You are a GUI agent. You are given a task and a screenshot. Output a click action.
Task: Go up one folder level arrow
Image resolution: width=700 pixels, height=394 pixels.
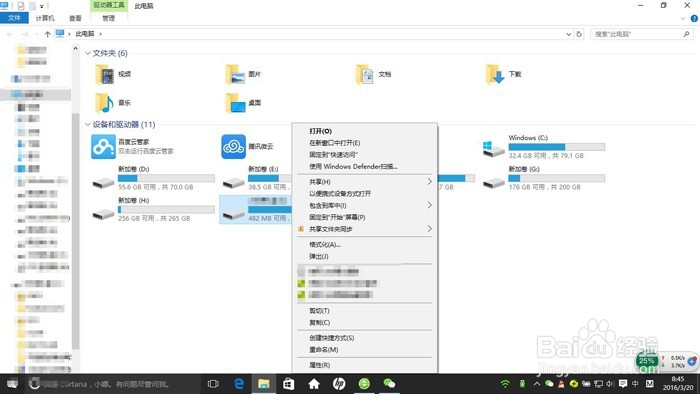pyautogui.click(x=47, y=34)
